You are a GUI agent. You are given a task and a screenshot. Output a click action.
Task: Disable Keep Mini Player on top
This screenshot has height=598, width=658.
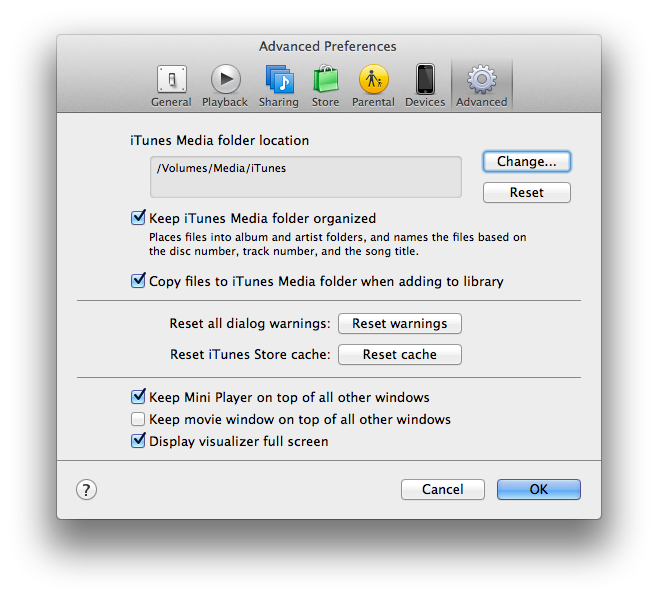coord(138,397)
